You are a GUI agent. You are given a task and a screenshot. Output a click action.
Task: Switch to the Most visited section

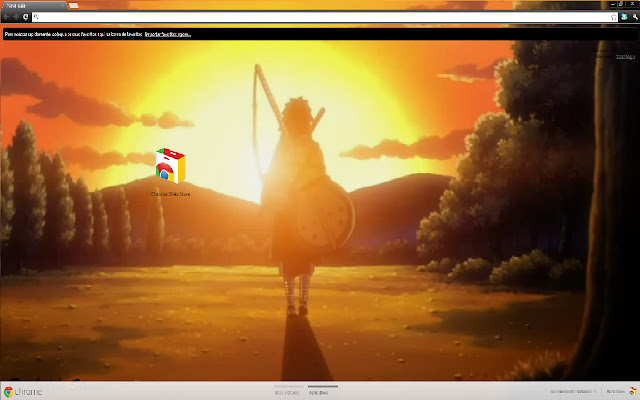[x=287, y=392]
